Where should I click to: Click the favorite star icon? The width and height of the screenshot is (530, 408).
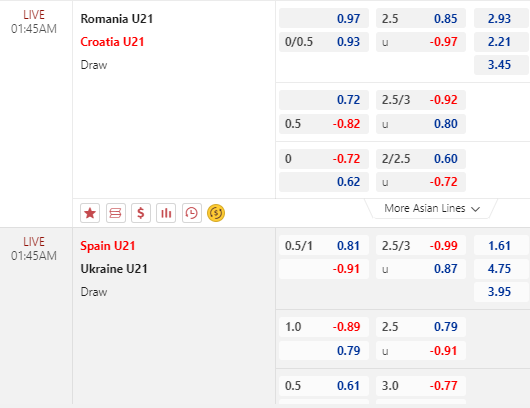90,213
